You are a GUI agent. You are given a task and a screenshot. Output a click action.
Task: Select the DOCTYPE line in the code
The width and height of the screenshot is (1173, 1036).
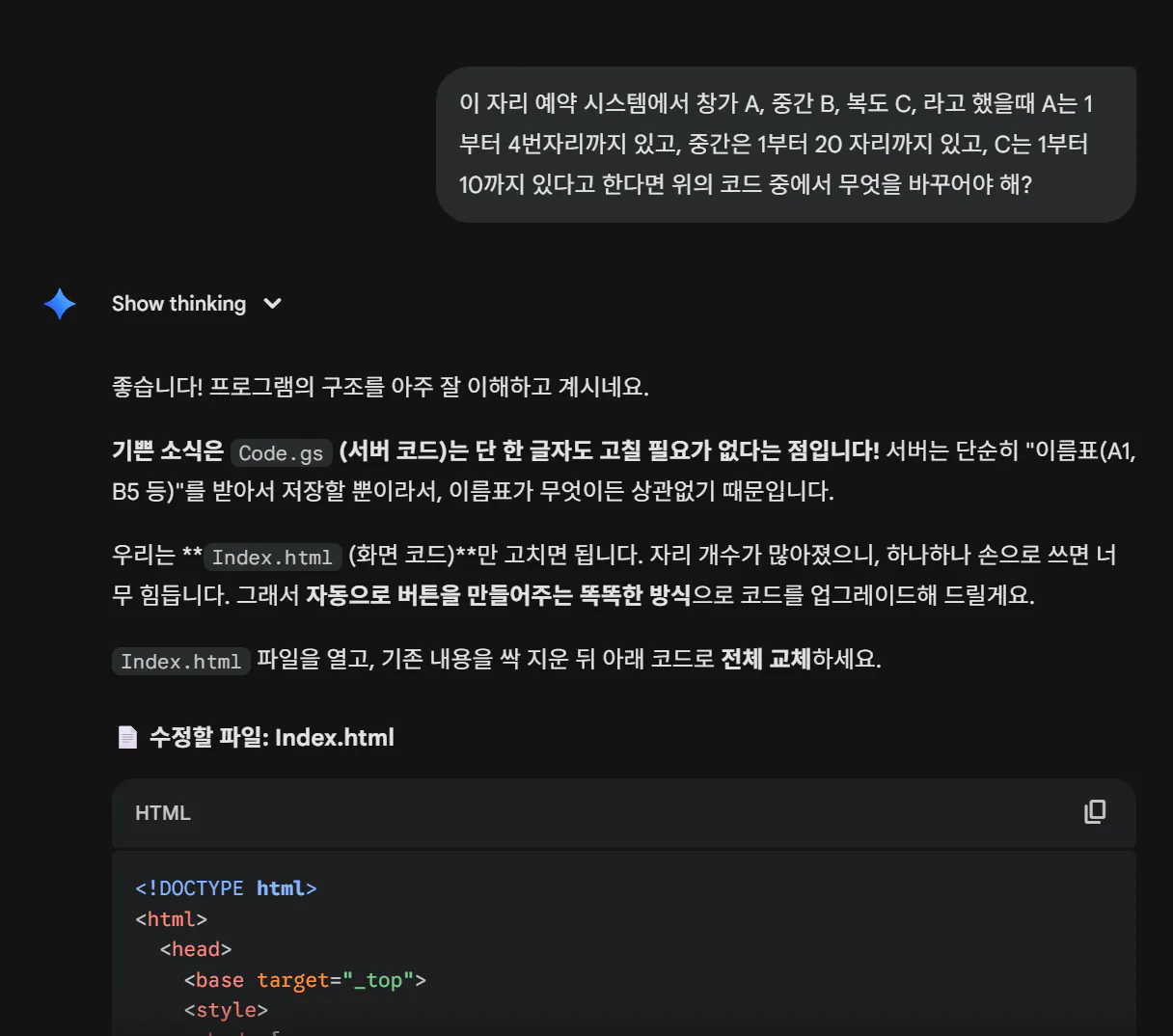click(227, 887)
